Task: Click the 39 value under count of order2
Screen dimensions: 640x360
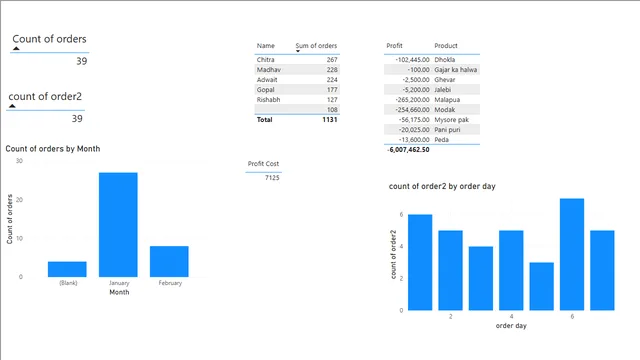Action: pos(77,119)
